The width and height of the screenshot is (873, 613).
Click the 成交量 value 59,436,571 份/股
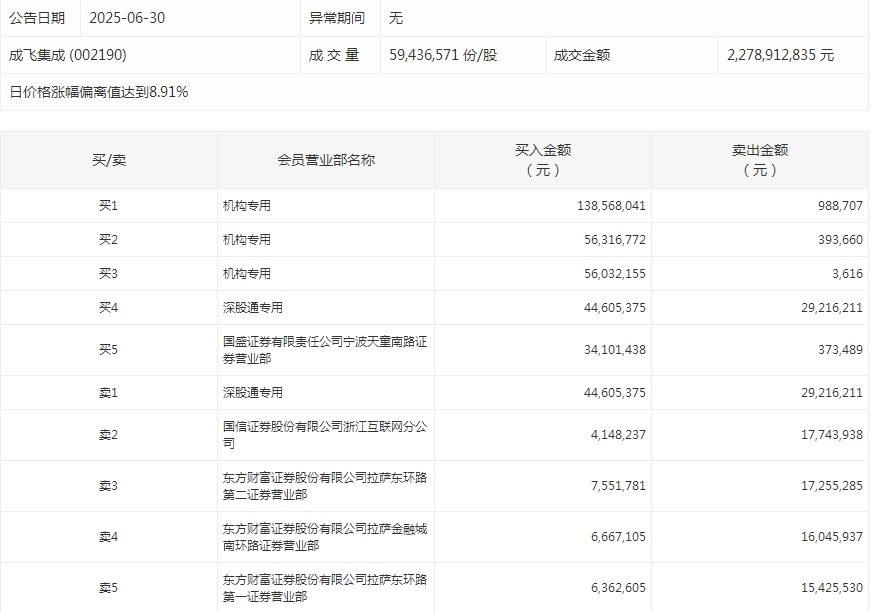coord(442,55)
